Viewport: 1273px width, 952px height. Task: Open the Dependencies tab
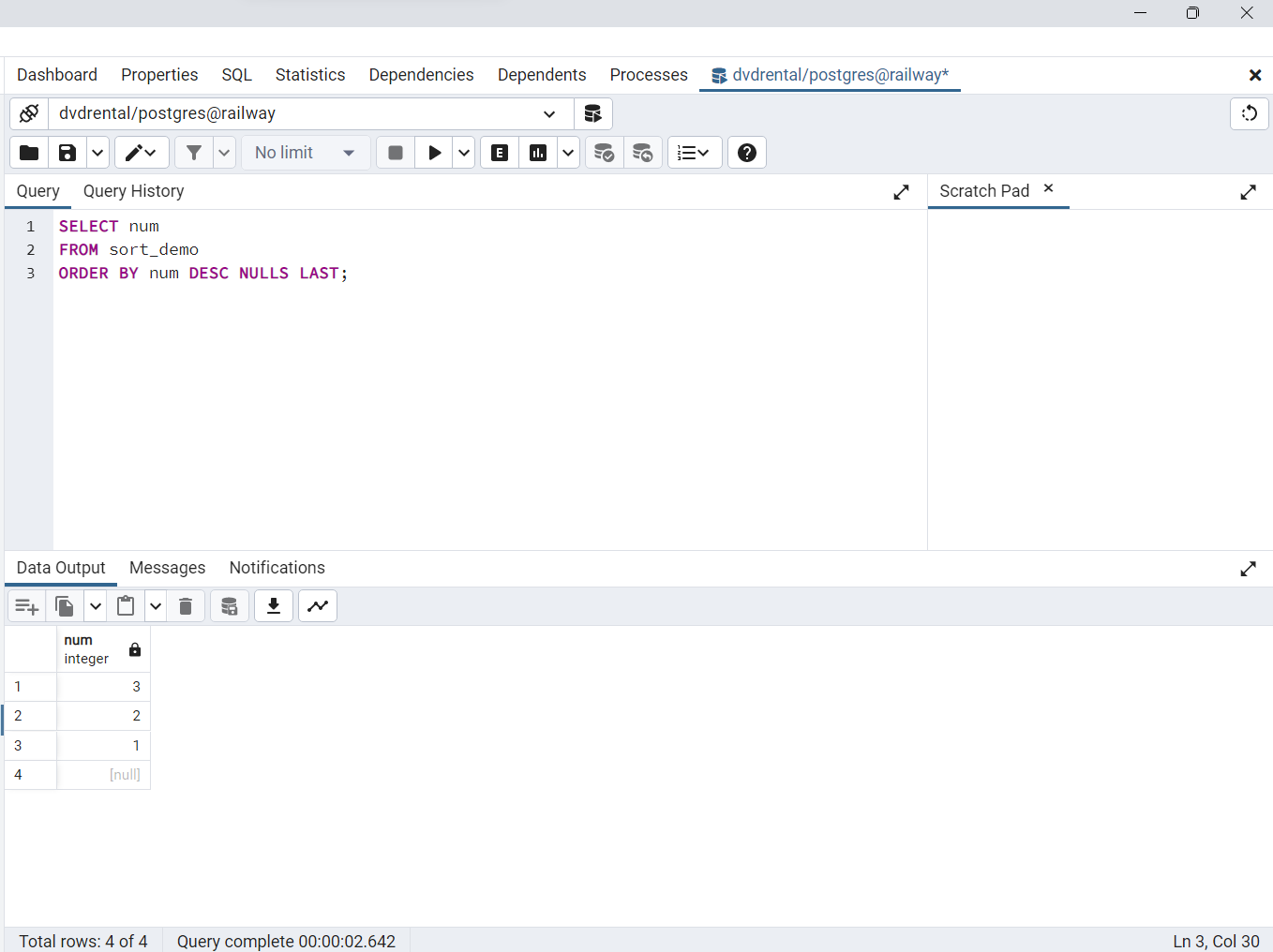coord(422,75)
